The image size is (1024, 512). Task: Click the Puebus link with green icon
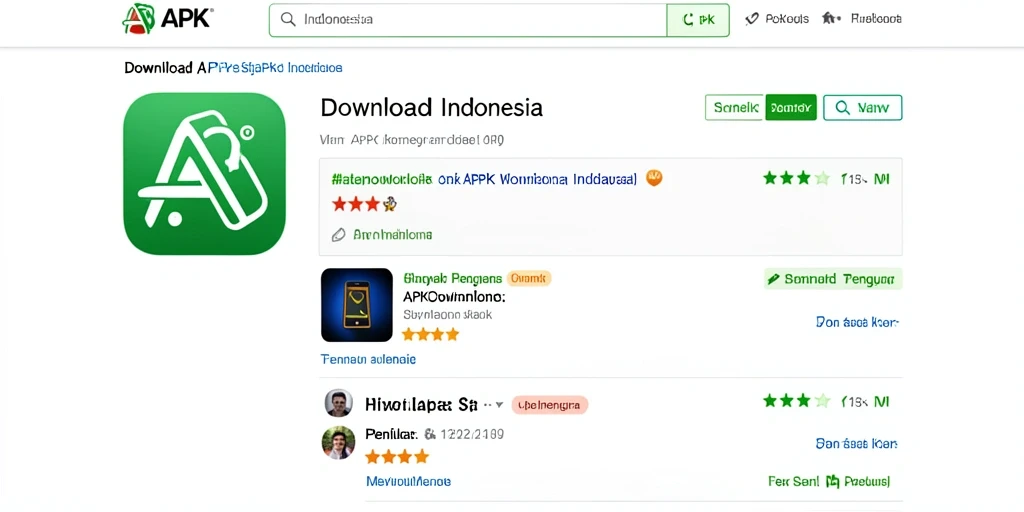click(x=858, y=482)
